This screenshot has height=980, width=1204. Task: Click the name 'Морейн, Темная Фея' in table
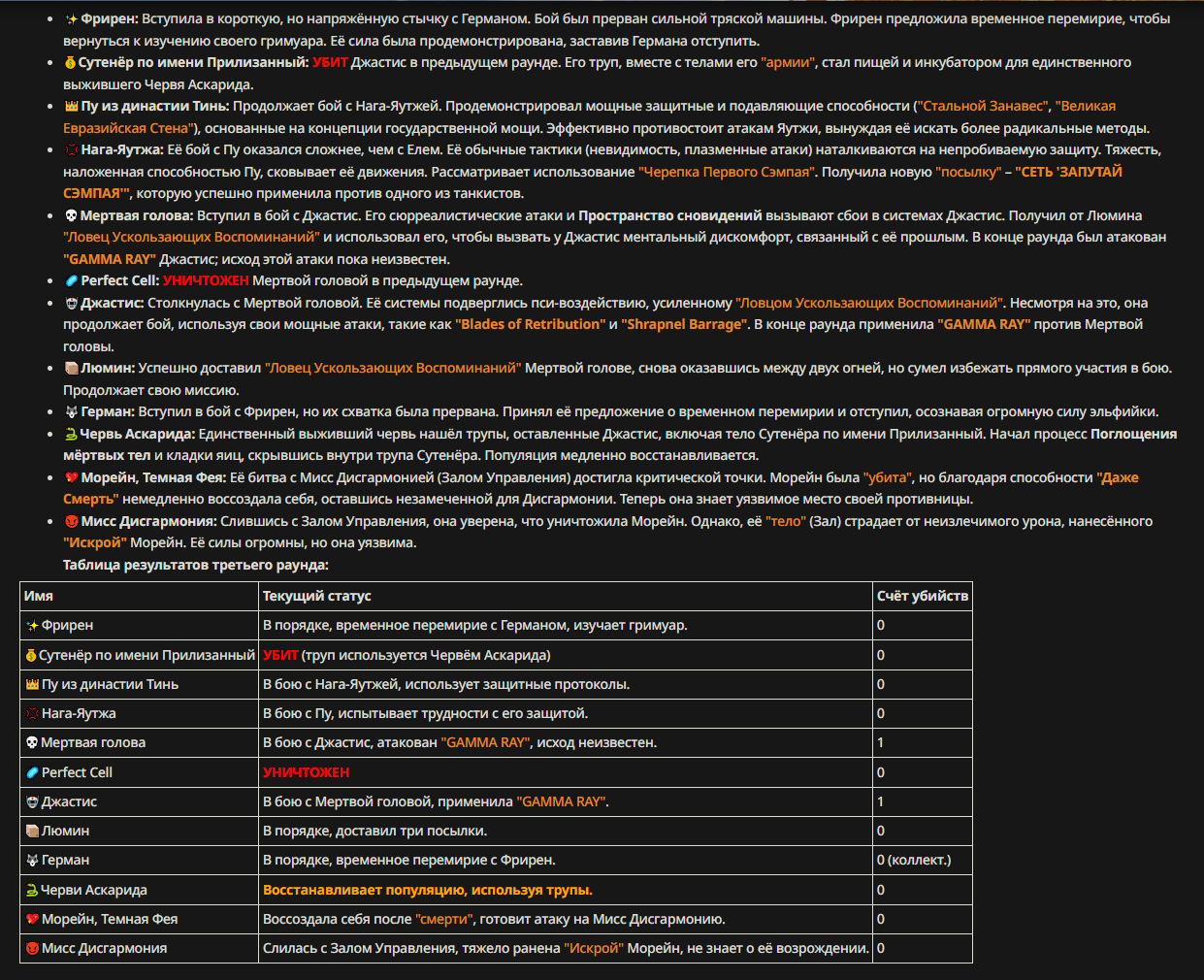click(x=110, y=919)
